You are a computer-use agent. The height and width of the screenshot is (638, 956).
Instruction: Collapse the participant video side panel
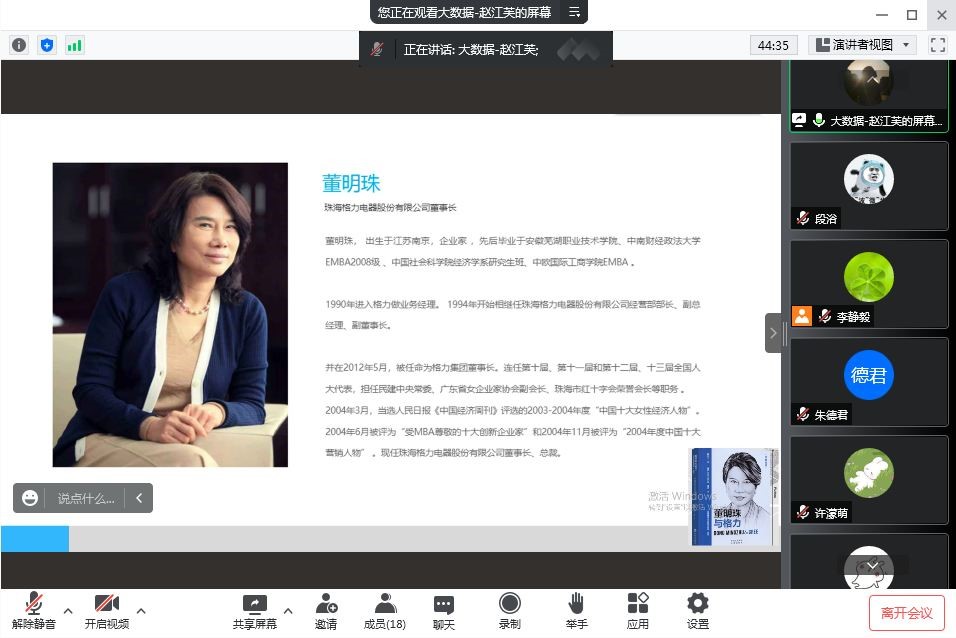tap(773, 333)
